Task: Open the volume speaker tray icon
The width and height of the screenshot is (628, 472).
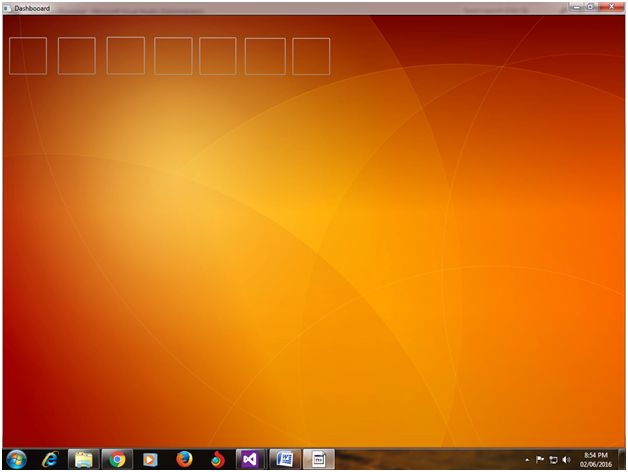Action: (x=566, y=460)
